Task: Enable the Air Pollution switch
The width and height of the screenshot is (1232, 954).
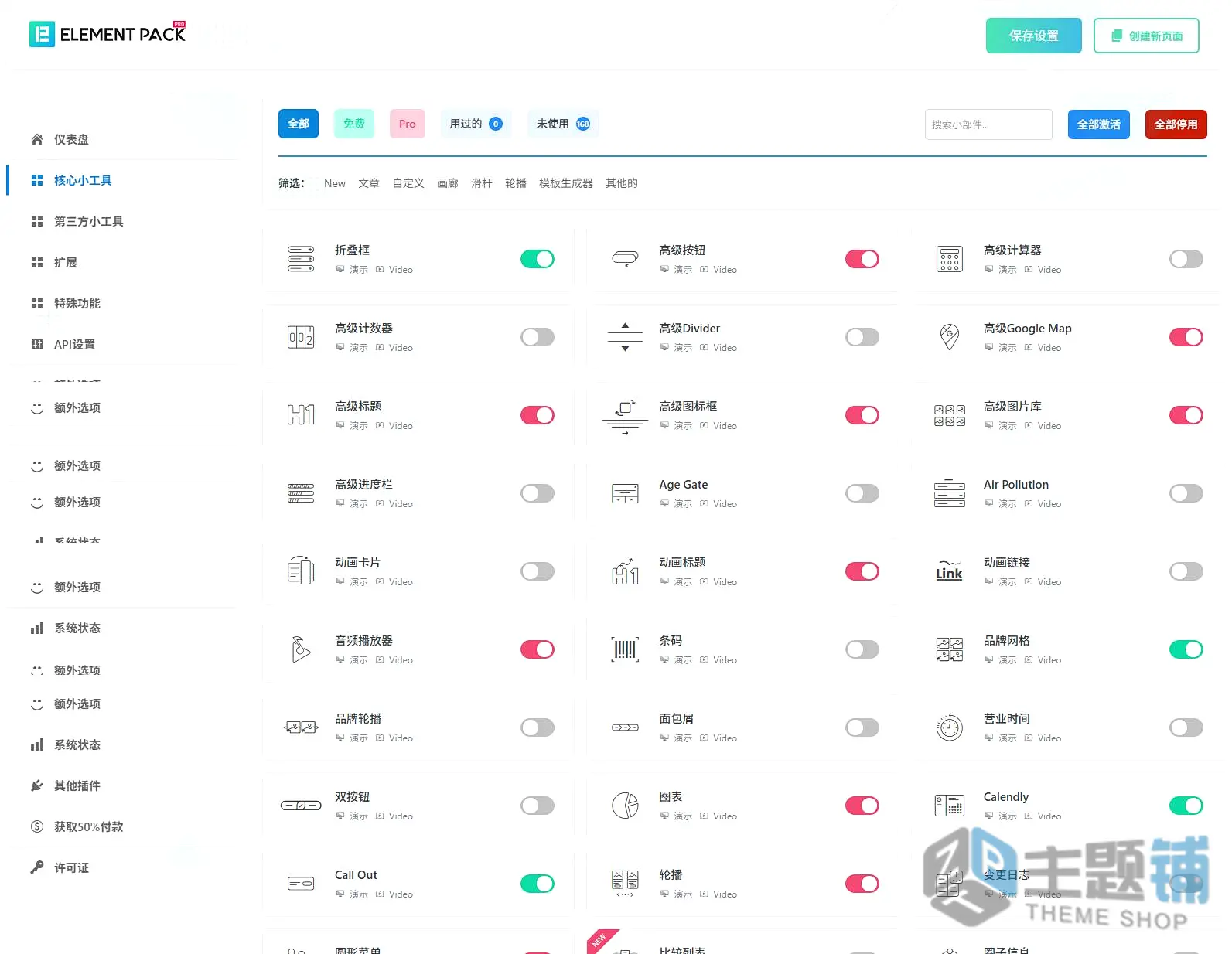Action: pos(1186,493)
